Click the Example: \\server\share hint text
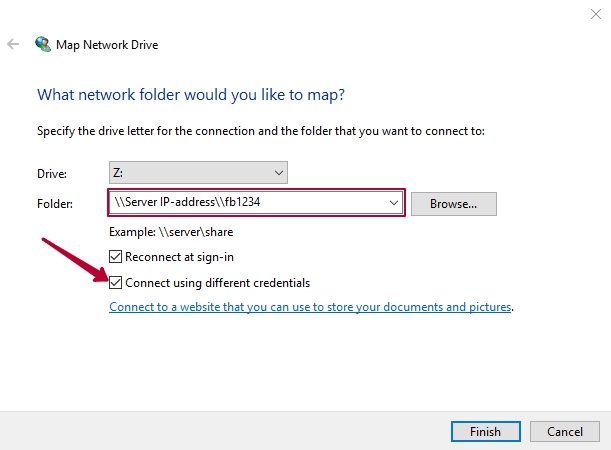 tap(171, 232)
